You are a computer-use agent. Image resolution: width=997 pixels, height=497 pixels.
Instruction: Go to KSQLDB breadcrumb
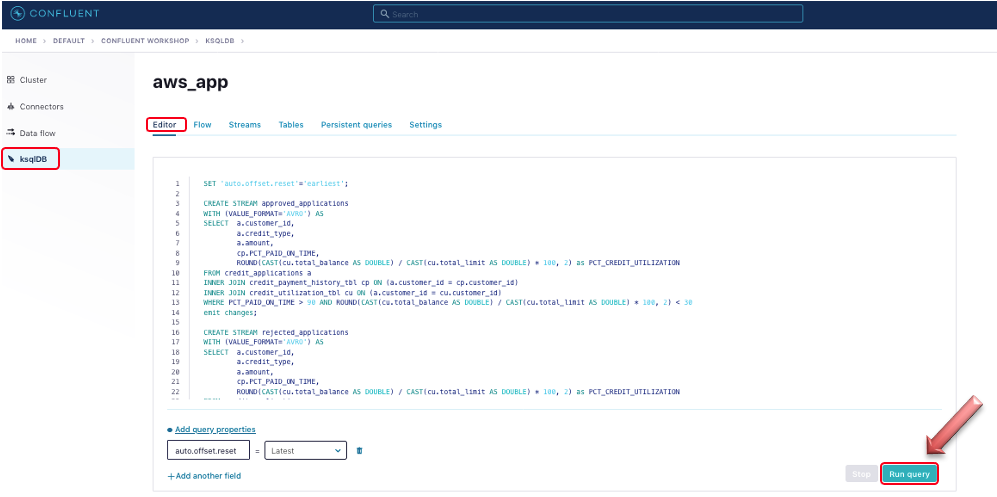[x=221, y=41]
